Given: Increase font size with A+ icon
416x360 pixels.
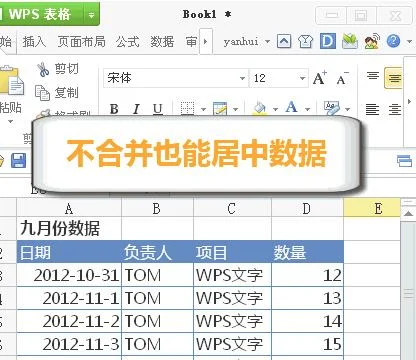Looking at the screenshot, I should [320, 78].
